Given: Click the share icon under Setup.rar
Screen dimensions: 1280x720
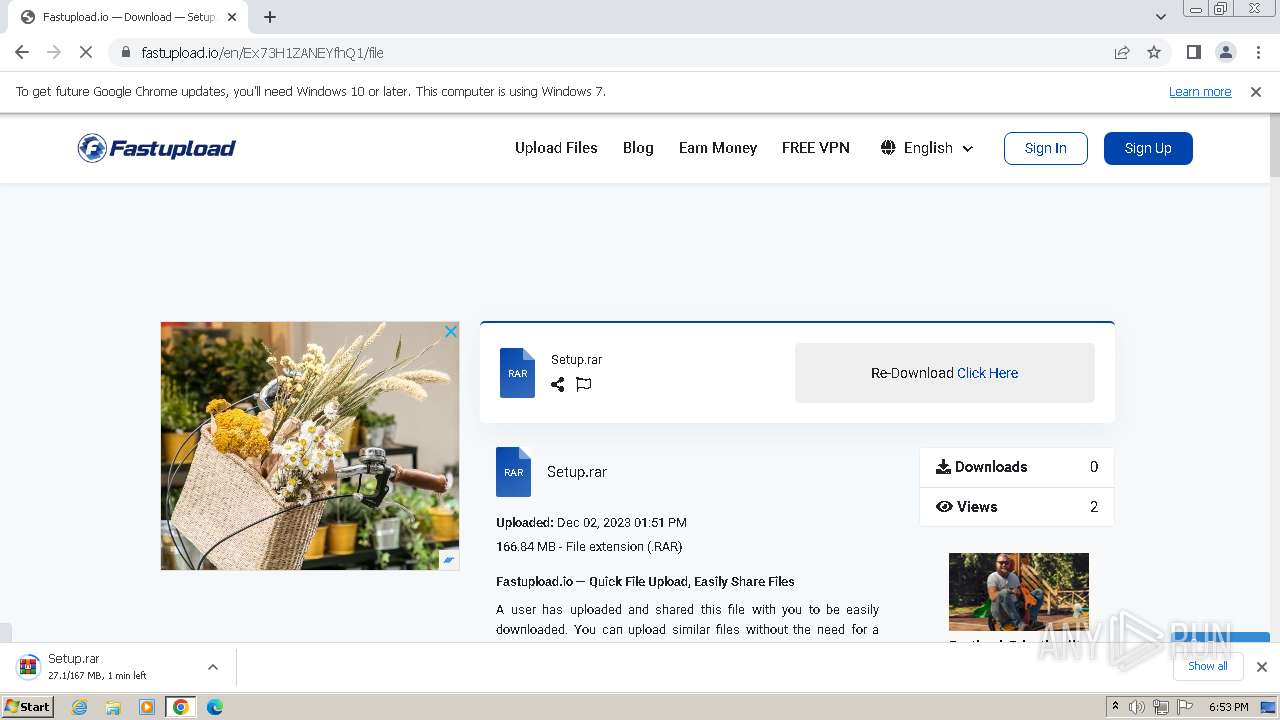Looking at the screenshot, I should [558, 384].
